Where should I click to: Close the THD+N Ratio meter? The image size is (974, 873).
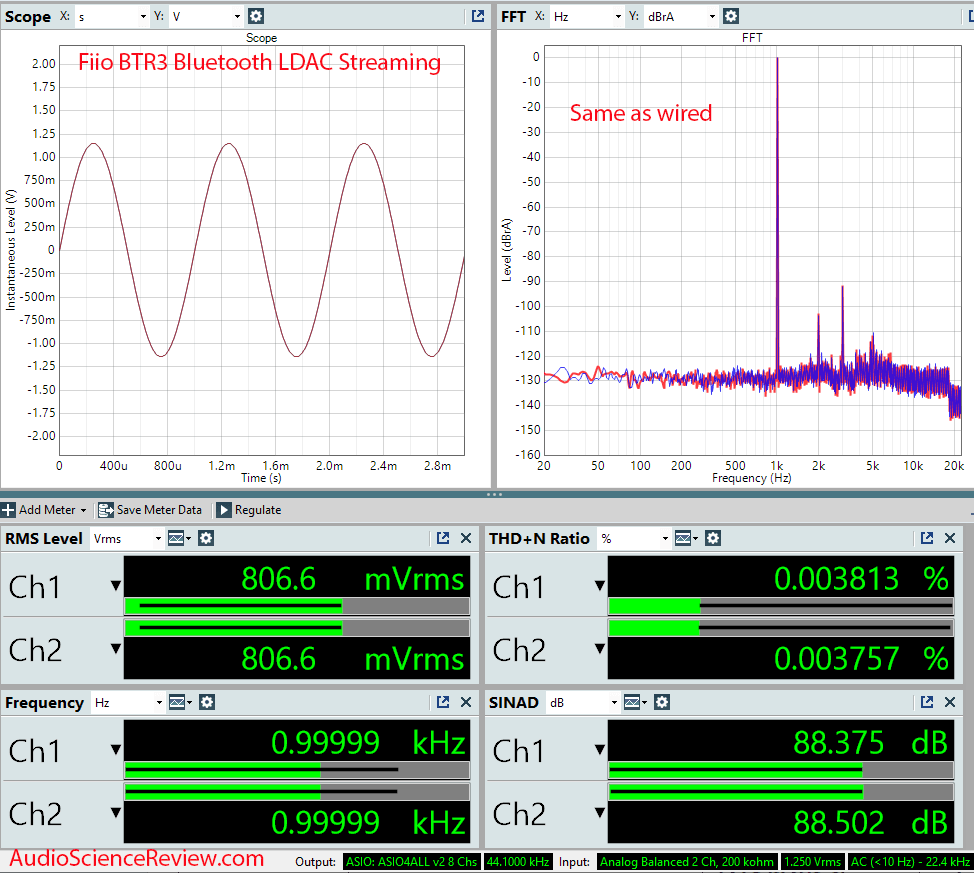(950, 538)
